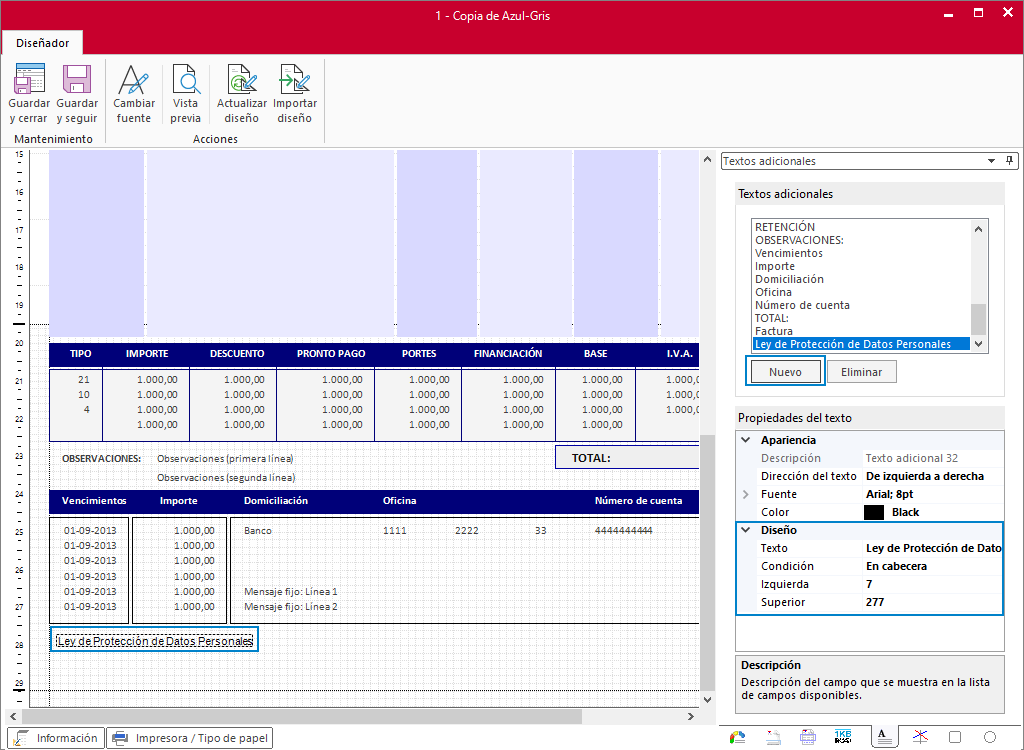Select the rectangle shape icon in bottom panel
The height and width of the screenshot is (750, 1024).
point(955,737)
